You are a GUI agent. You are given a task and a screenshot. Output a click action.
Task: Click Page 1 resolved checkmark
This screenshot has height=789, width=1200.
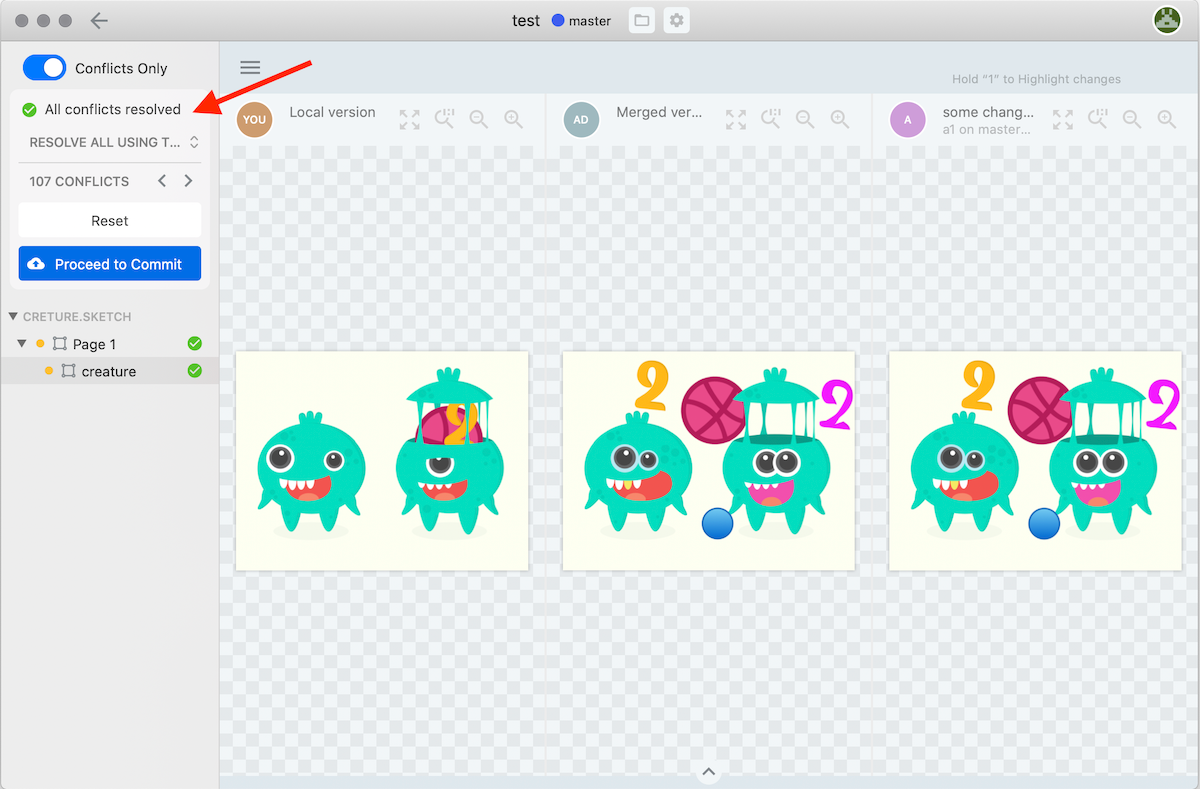pyautogui.click(x=195, y=344)
